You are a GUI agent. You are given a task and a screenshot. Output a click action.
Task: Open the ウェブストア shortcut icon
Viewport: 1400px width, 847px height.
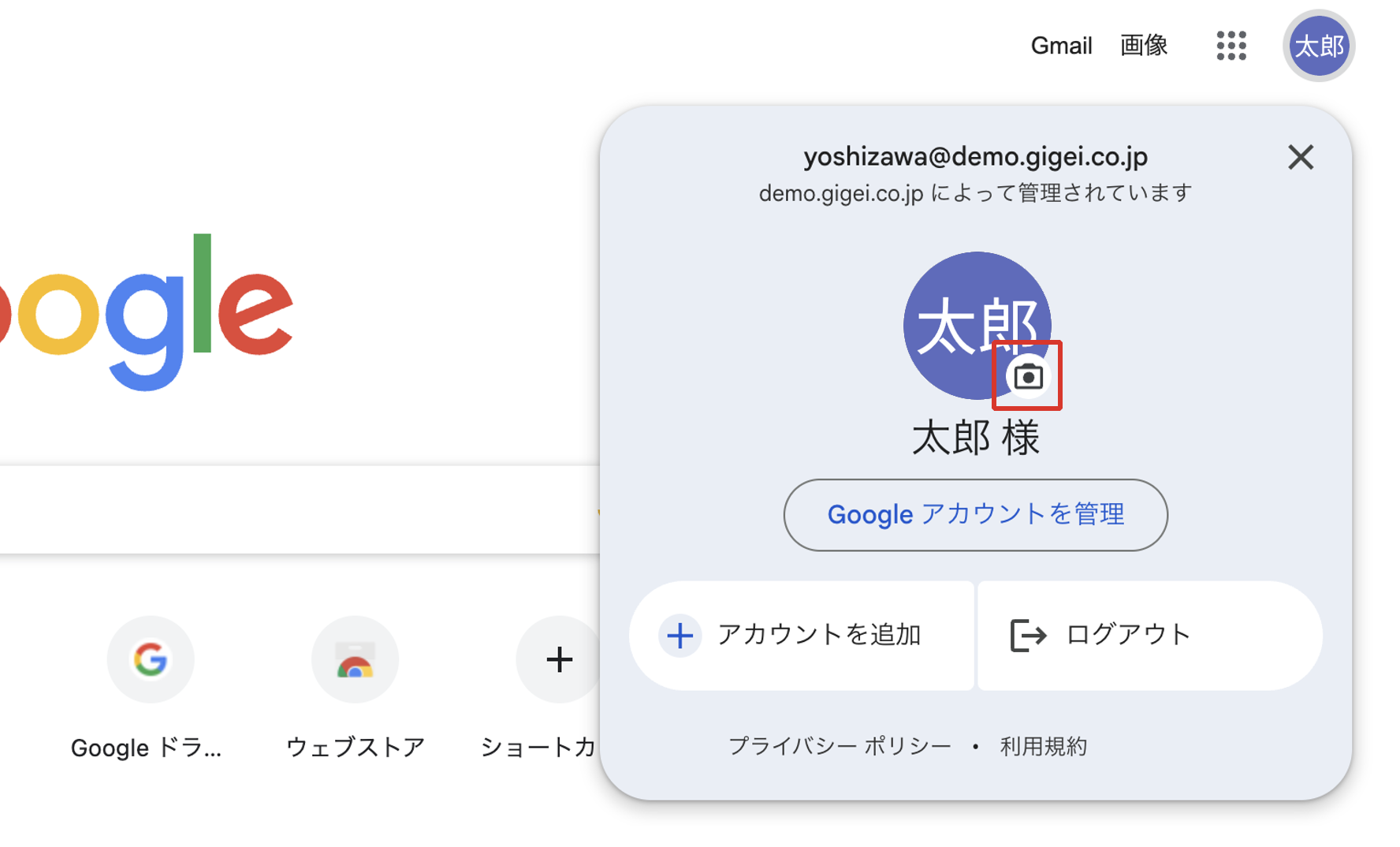(x=355, y=659)
